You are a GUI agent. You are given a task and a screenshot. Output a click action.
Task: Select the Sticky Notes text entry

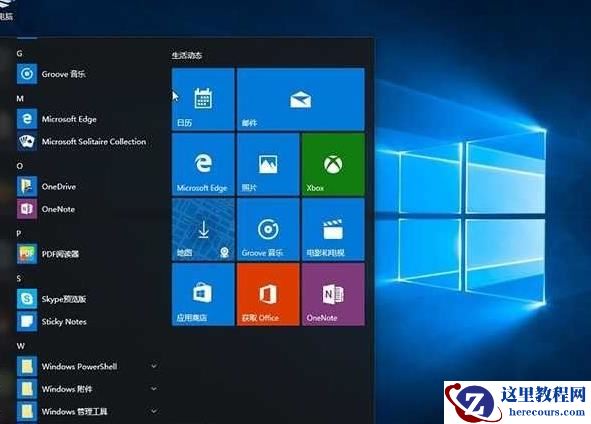coord(64,321)
